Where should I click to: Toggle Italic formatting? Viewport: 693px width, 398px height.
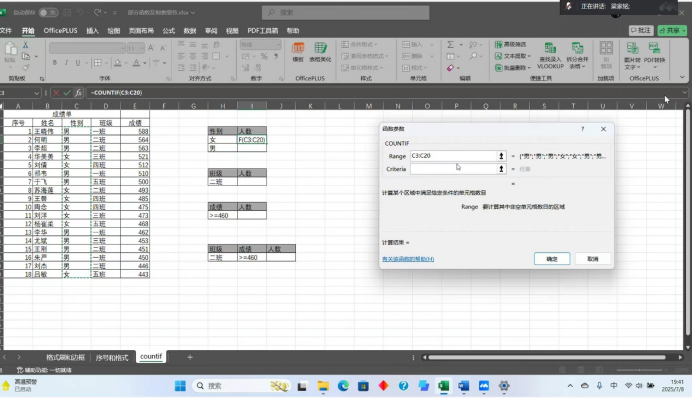(66, 63)
